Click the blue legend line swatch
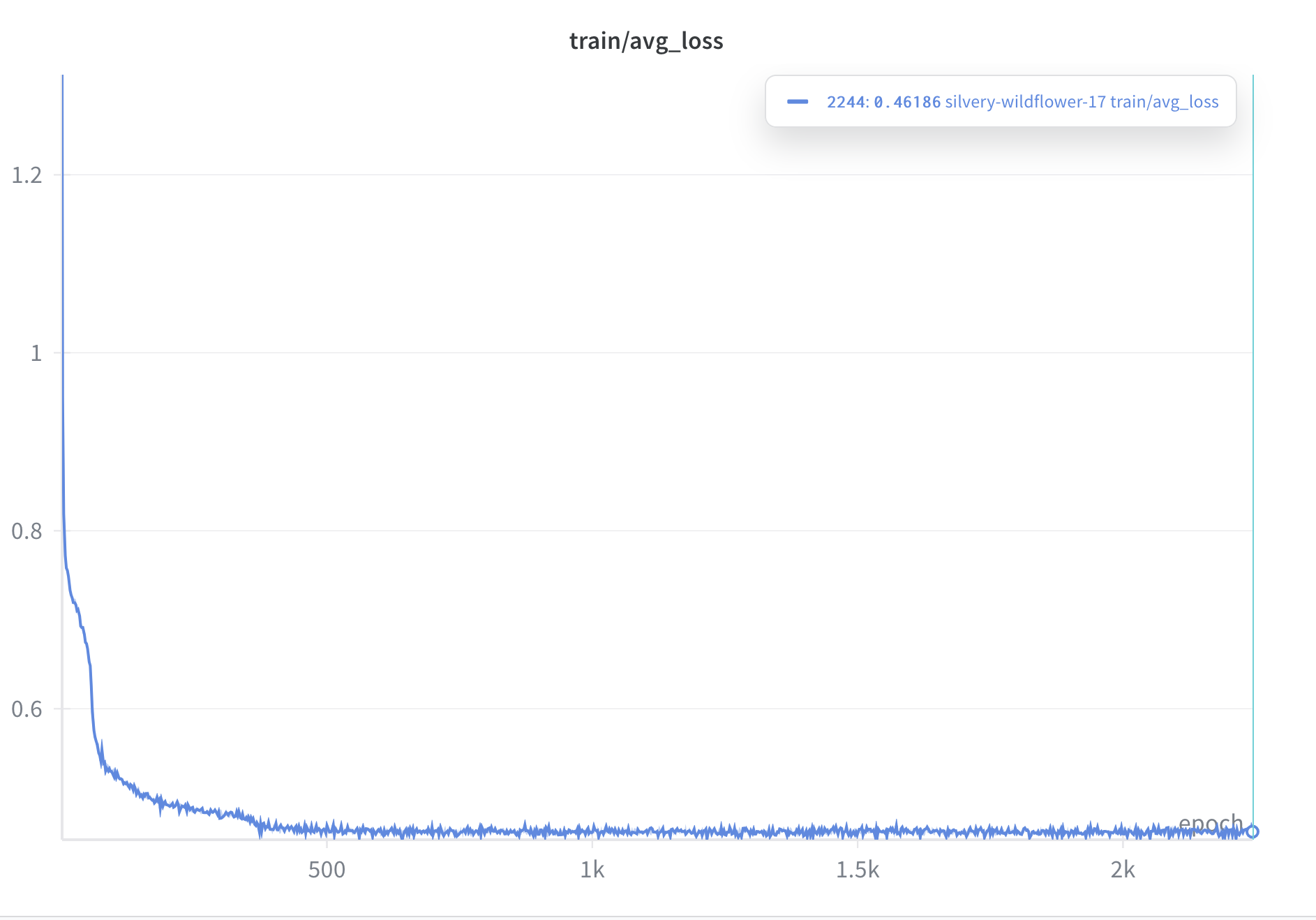The height and width of the screenshot is (920, 1316). tap(798, 102)
